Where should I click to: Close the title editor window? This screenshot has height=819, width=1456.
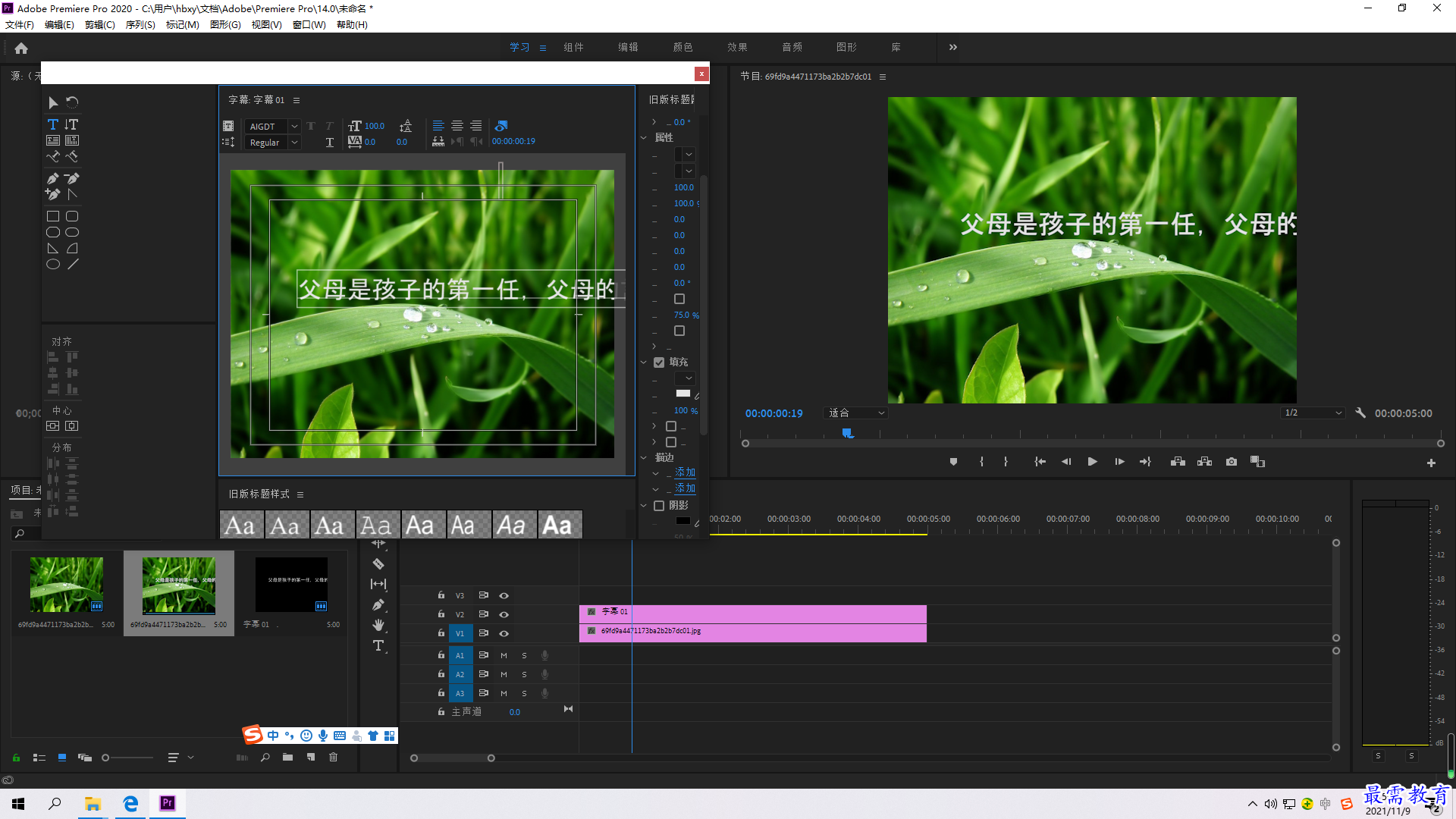click(701, 74)
